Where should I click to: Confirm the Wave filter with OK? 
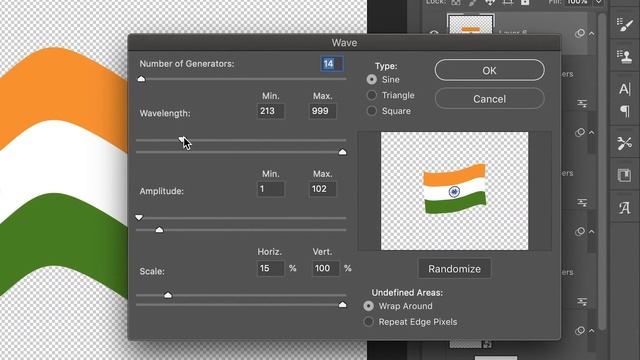[x=489, y=70]
